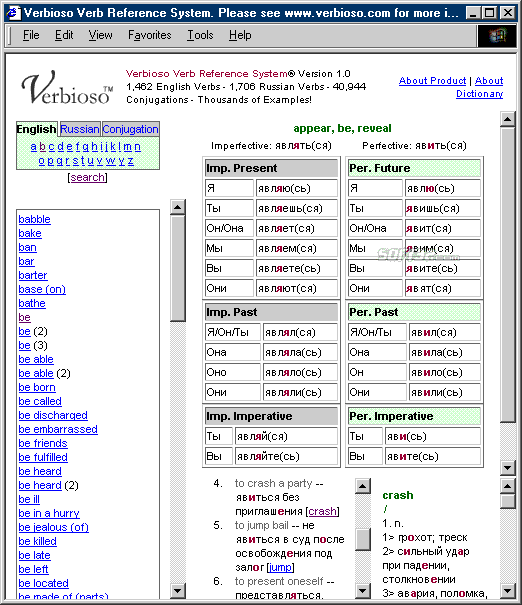Open the File menu

pyautogui.click(x=31, y=35)
